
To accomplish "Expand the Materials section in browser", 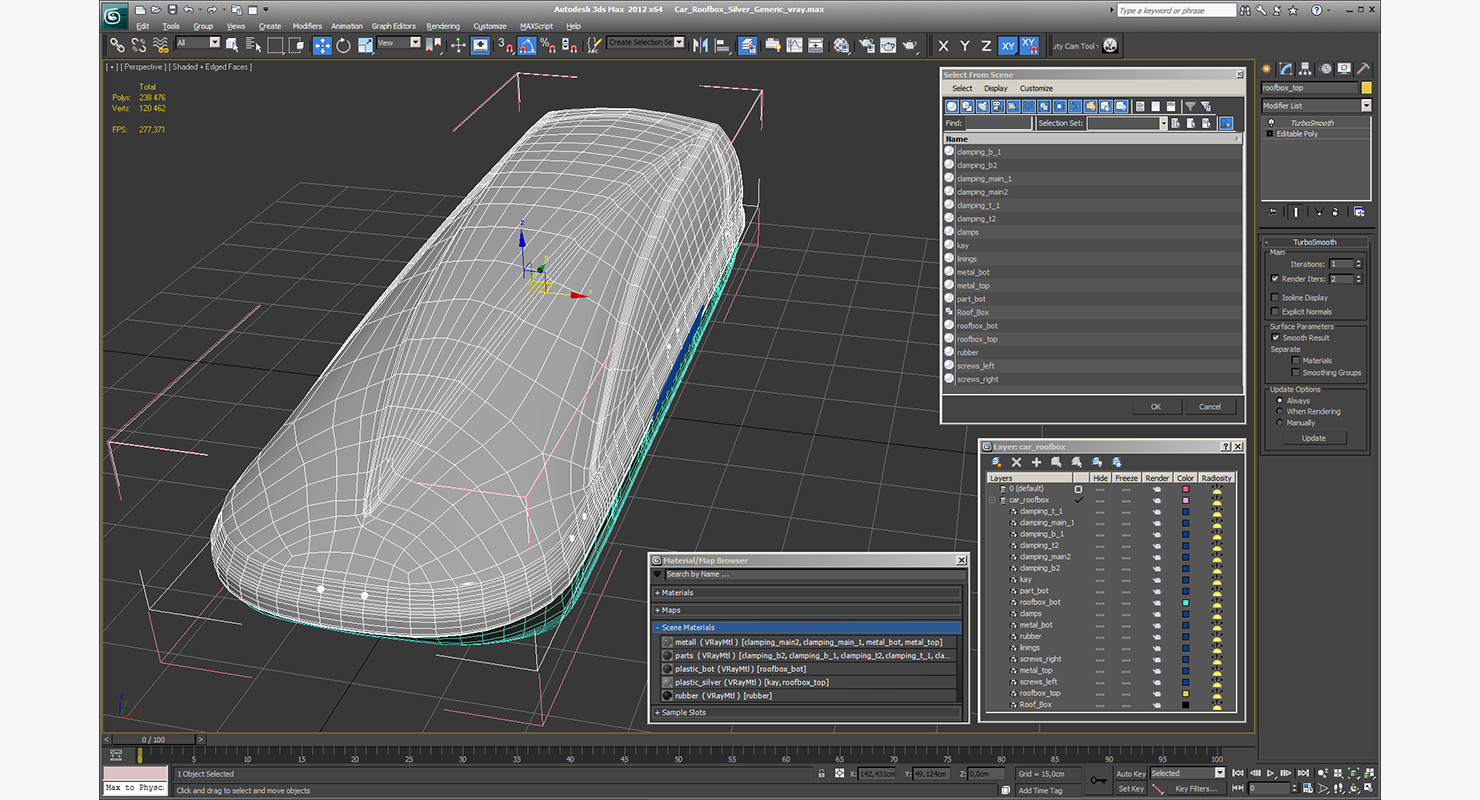I will tap(807, 593).
